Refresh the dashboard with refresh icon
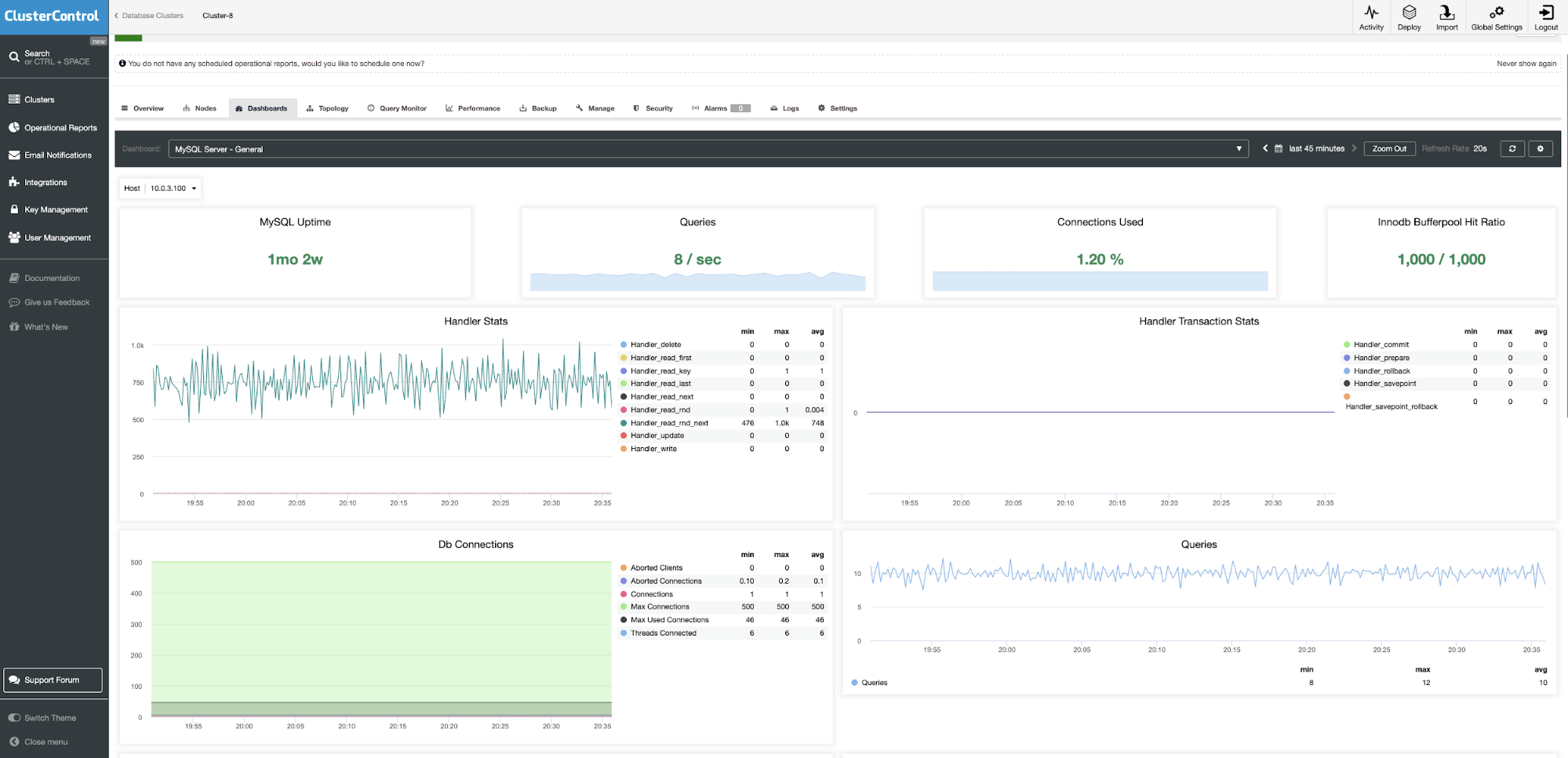Image resolution: width=1568 pixels, height=758 pixels. pos(1512,149)
